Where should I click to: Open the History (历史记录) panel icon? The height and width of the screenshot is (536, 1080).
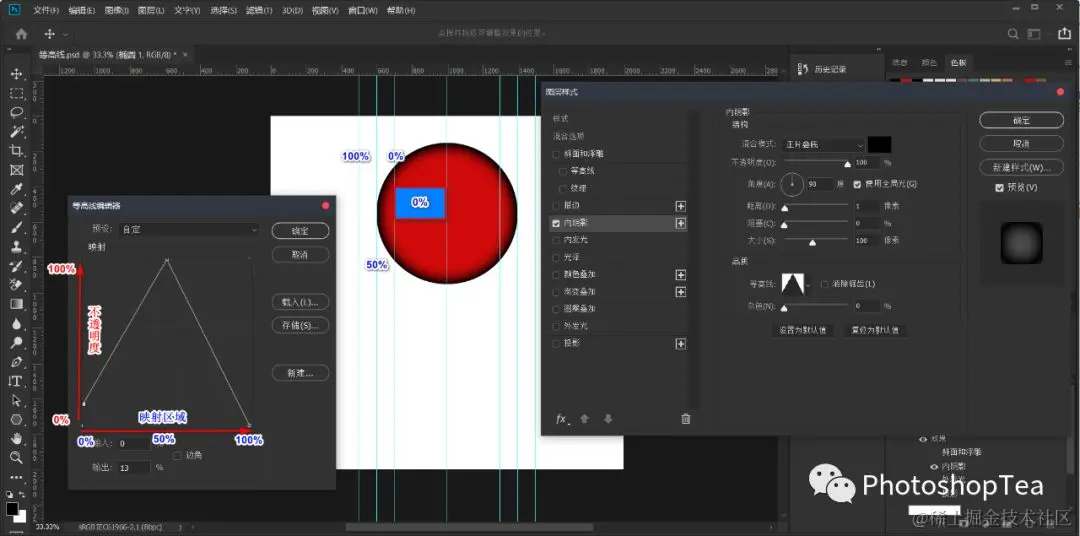point(802,69)
